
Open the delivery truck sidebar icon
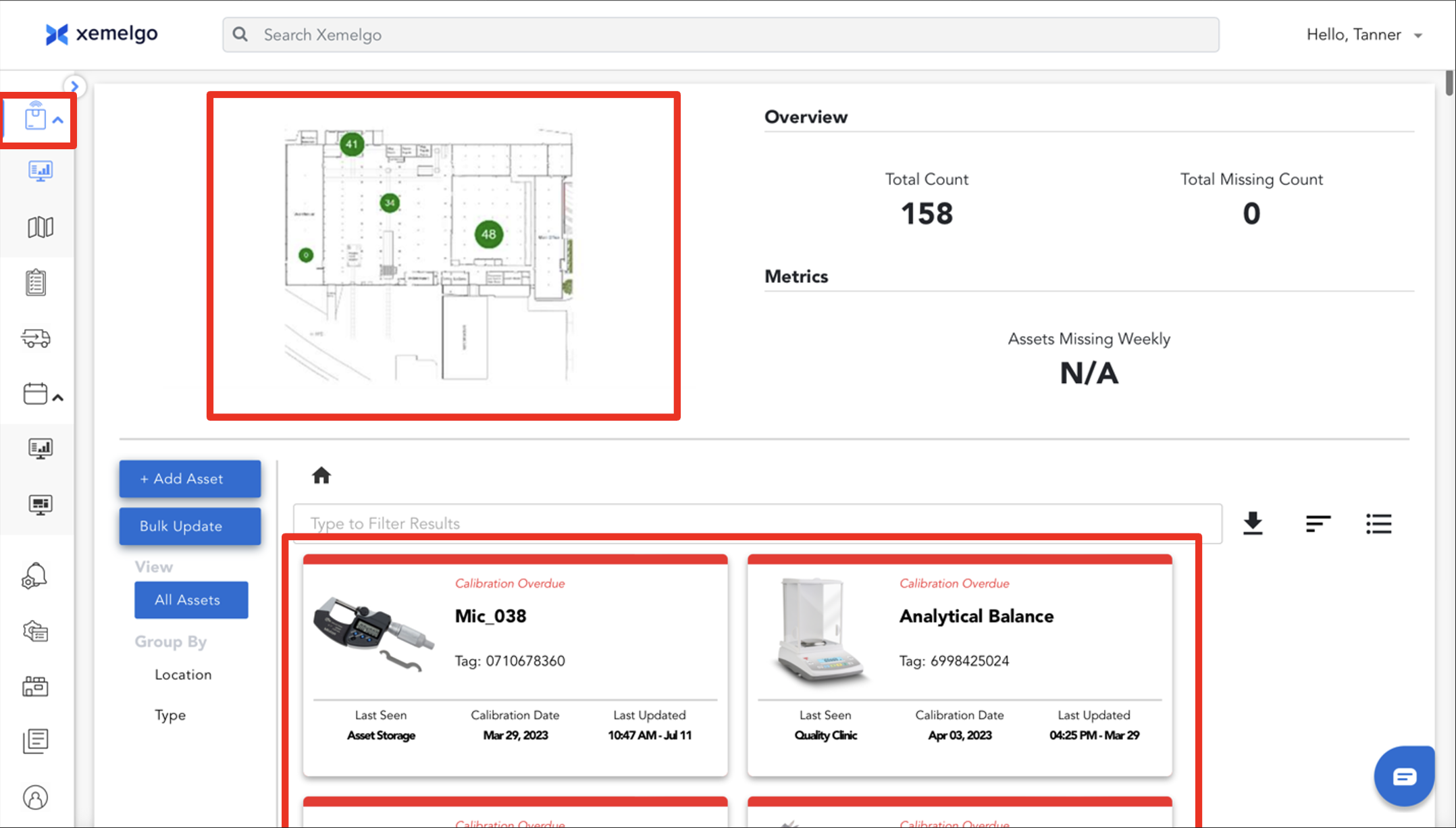pyautogui.click(x=36, y=338)
